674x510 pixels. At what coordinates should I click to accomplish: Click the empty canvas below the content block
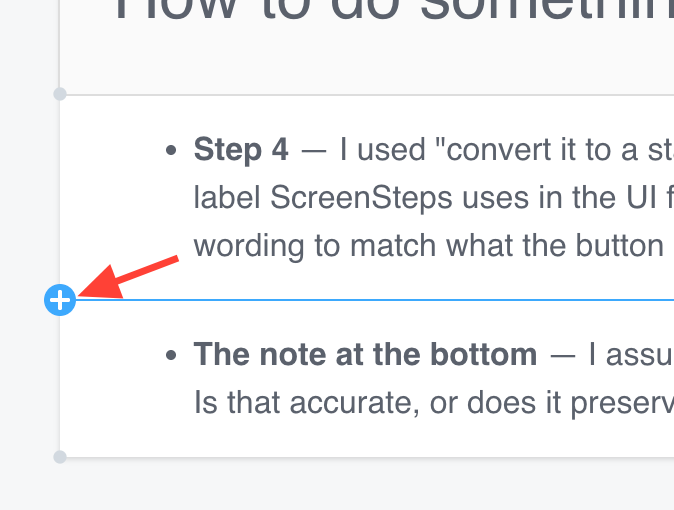[x=360, y=485]
